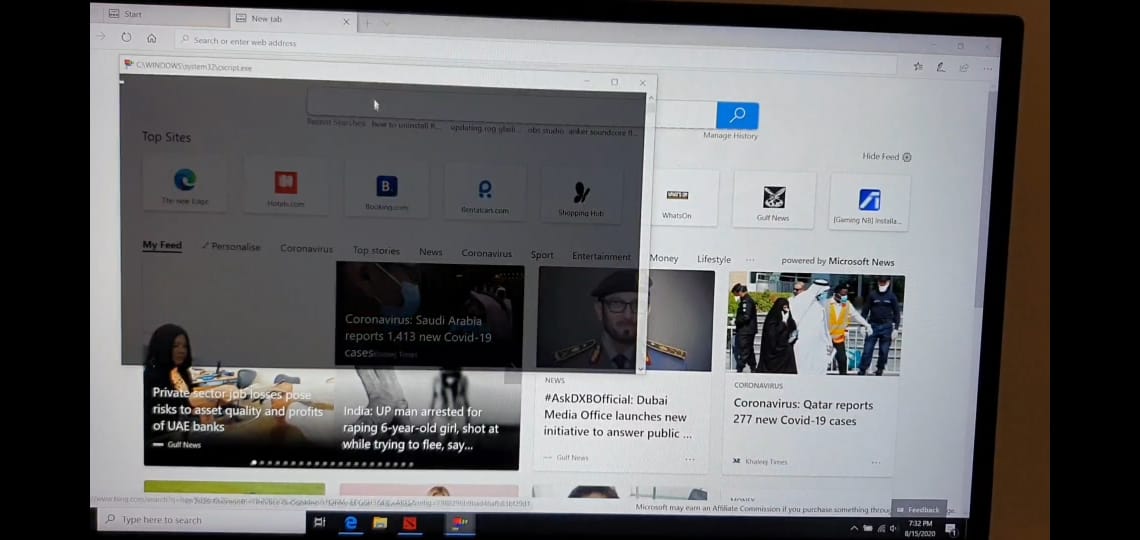Screen dimensions: 1140x540
Task: Click the Hide Feed link text
Action: [880, 156]
